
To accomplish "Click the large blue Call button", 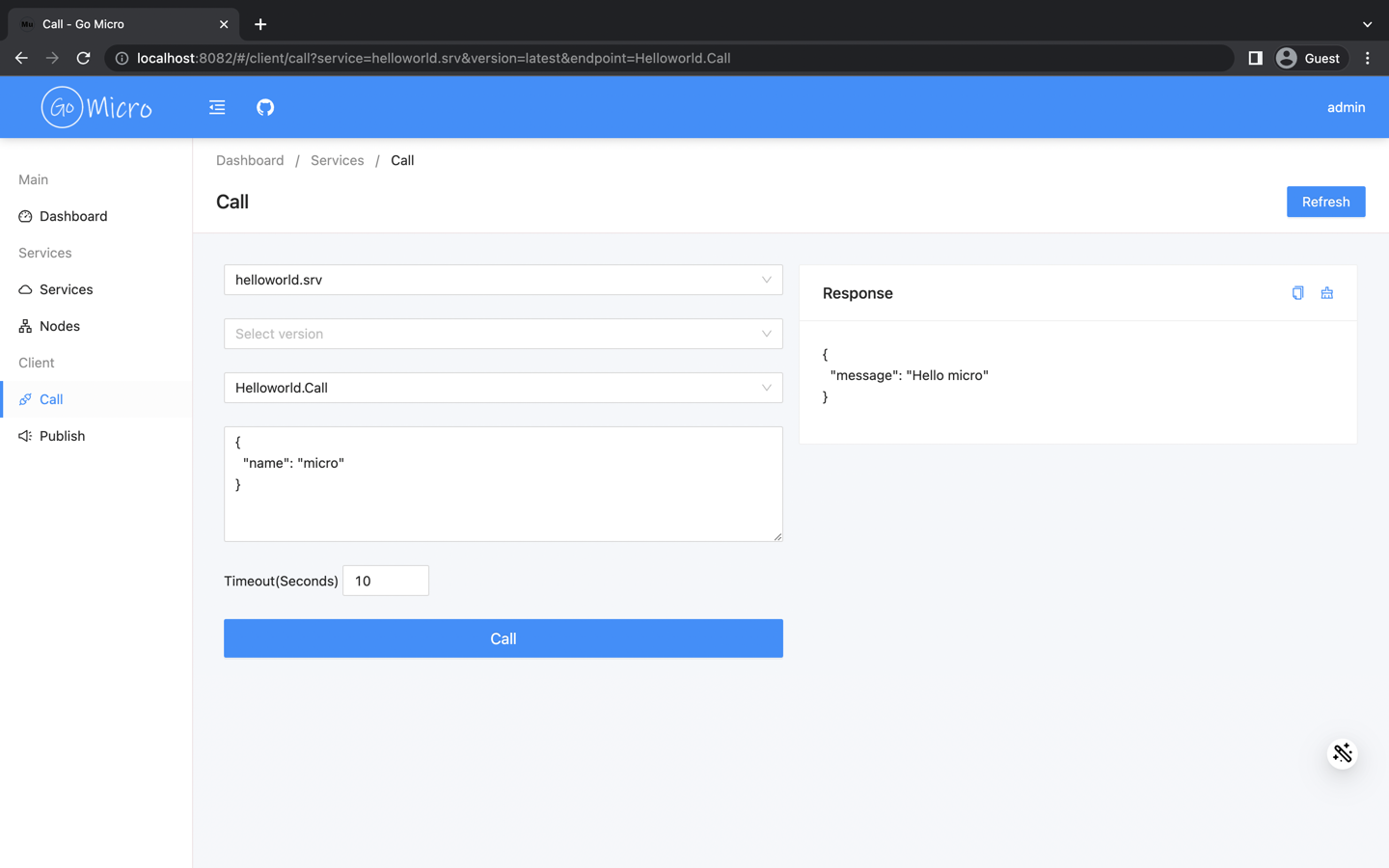I will [x=504, y=638].
